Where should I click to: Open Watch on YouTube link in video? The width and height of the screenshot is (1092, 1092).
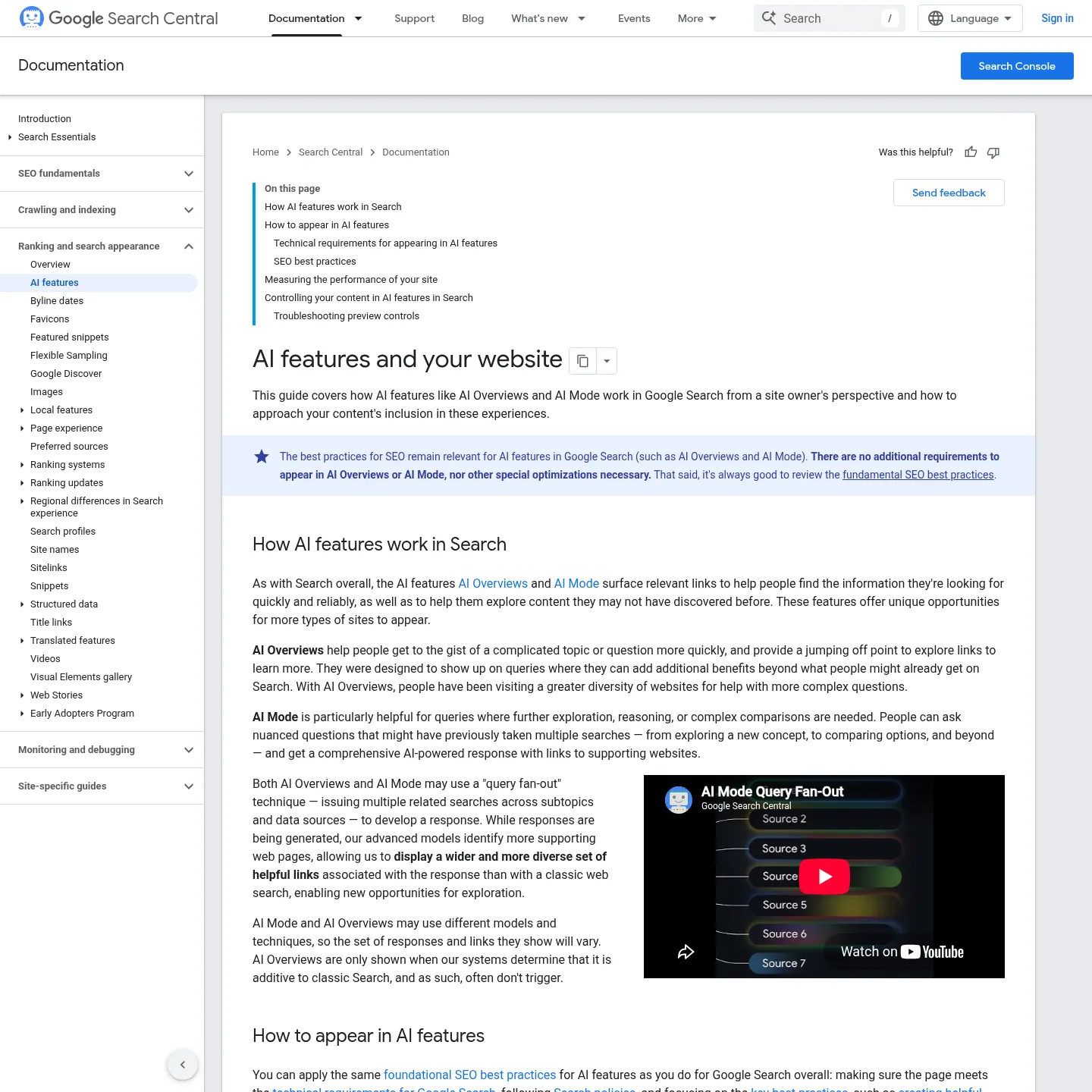click(x=902, y=952)
